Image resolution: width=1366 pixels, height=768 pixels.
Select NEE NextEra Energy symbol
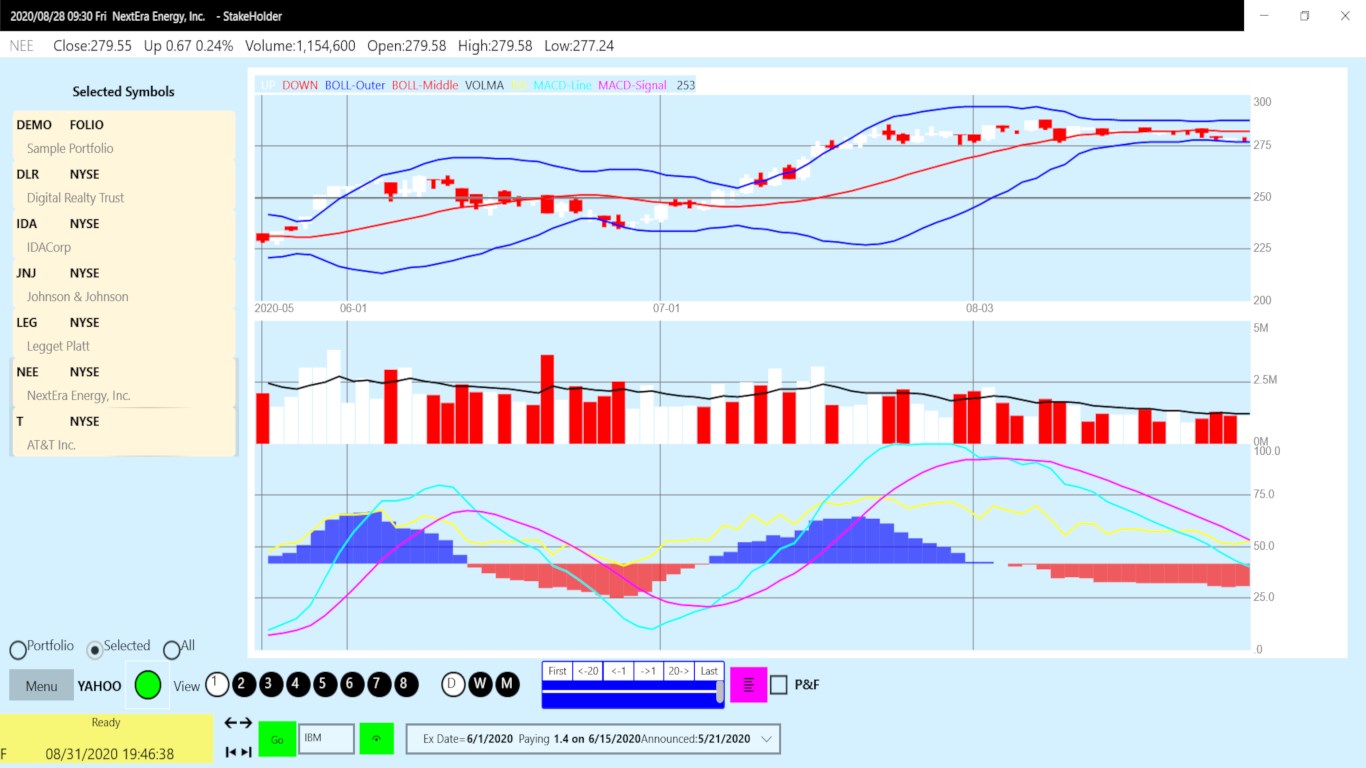coord(124,383)
